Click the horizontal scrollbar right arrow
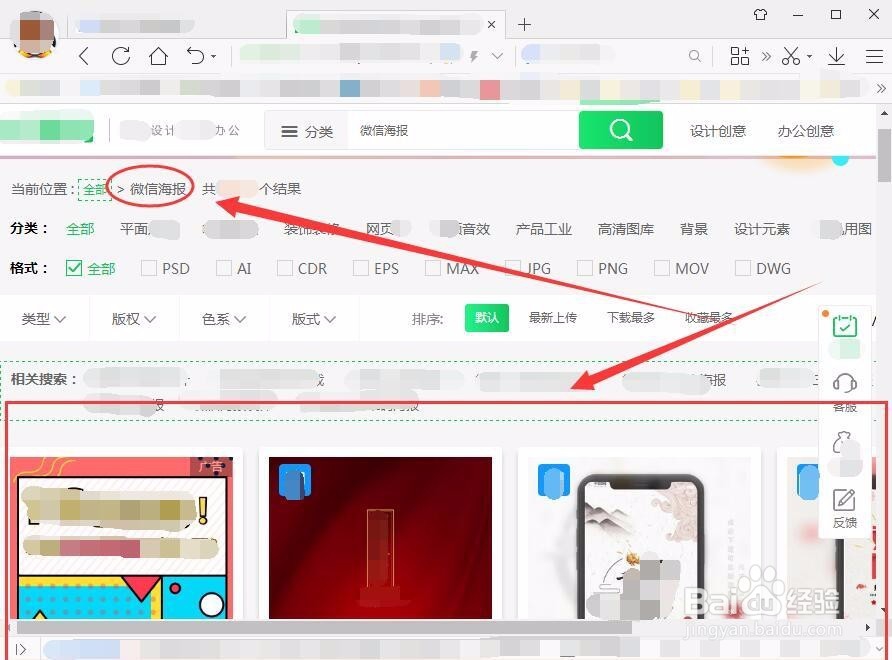Screen dimensions: 892x660 pos(868,627)
